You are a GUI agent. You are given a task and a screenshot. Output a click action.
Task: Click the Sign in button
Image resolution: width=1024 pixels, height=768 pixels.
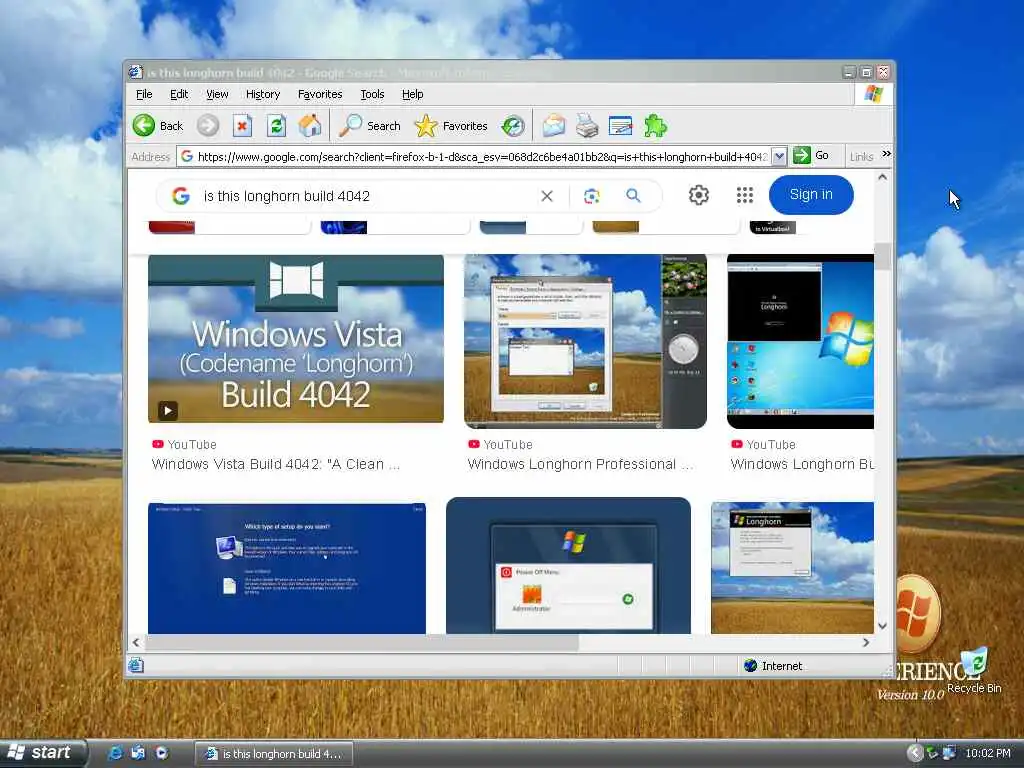click(x=811, y=195)
